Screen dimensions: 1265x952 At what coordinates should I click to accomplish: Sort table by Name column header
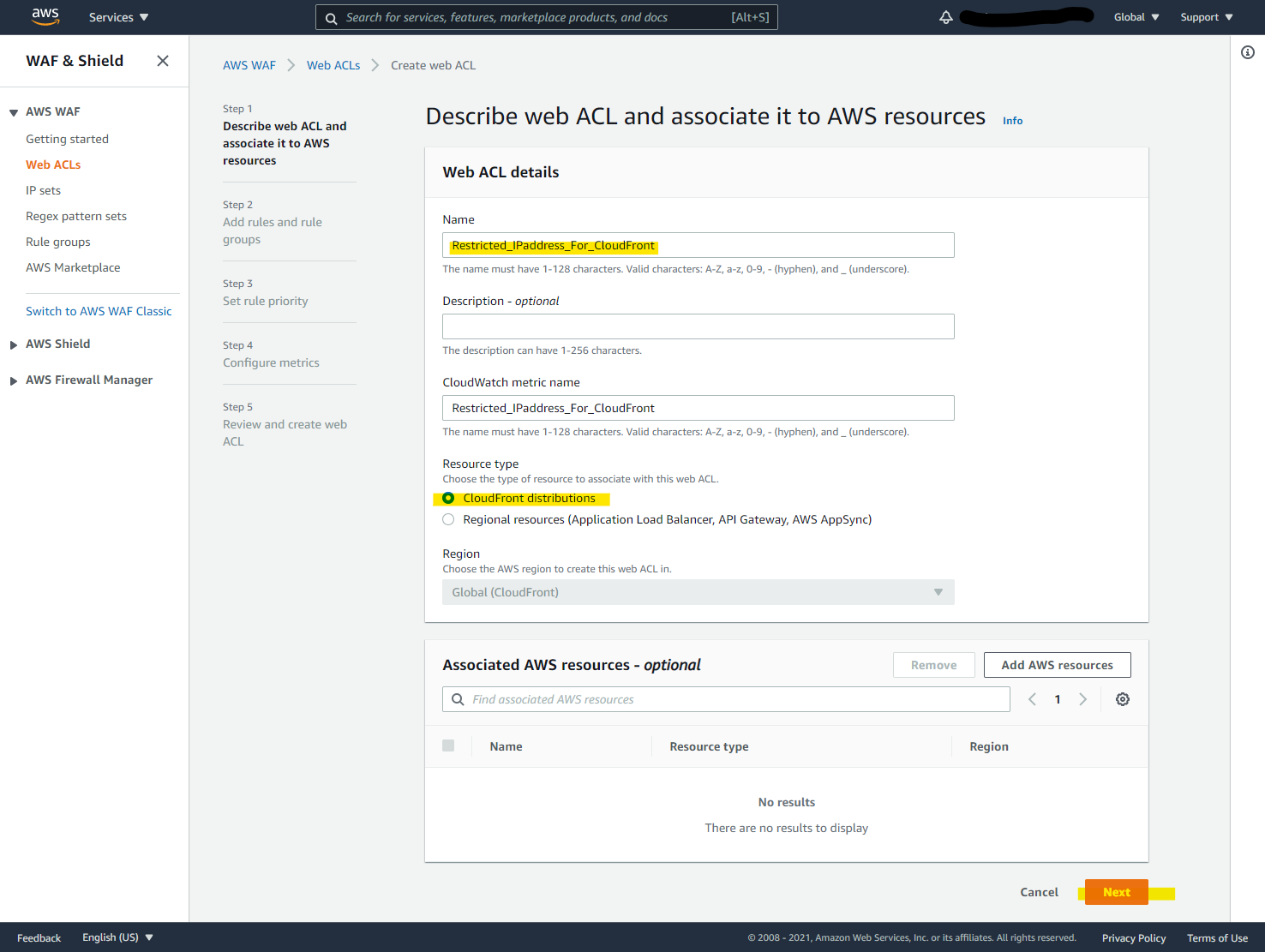[506, 746]
